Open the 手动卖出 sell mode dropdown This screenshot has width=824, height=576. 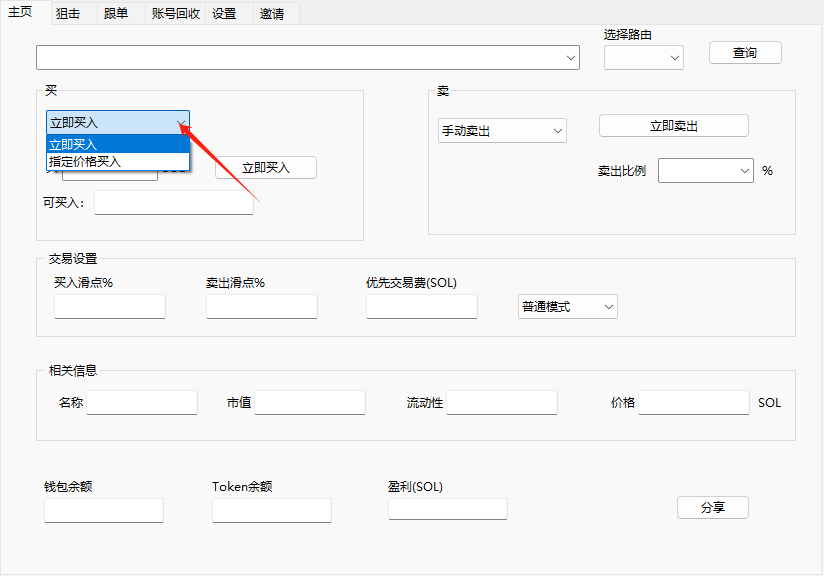point(502,130)
